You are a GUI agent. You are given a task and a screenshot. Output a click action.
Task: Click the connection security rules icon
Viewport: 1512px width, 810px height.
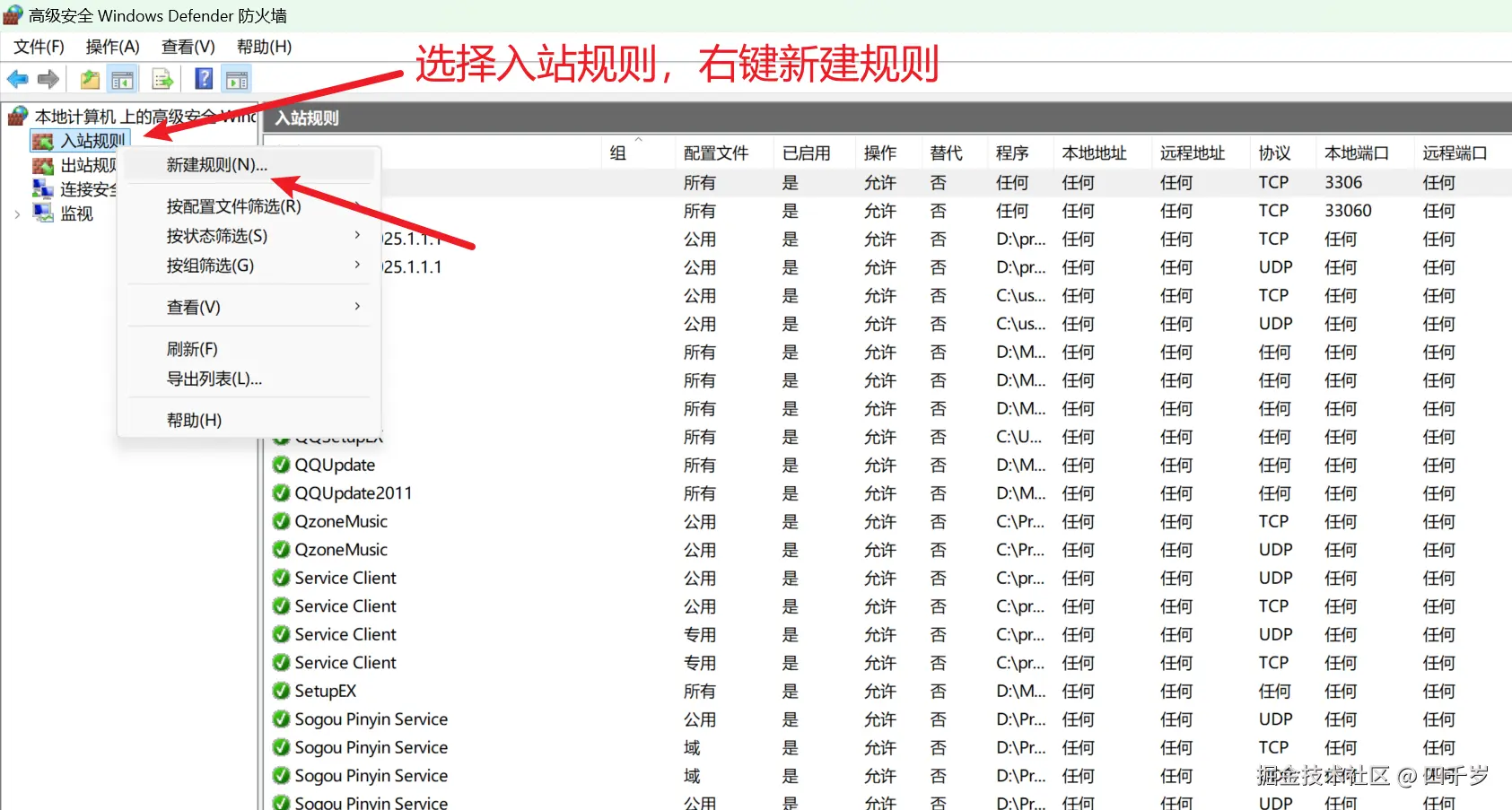tap(43, 188)
